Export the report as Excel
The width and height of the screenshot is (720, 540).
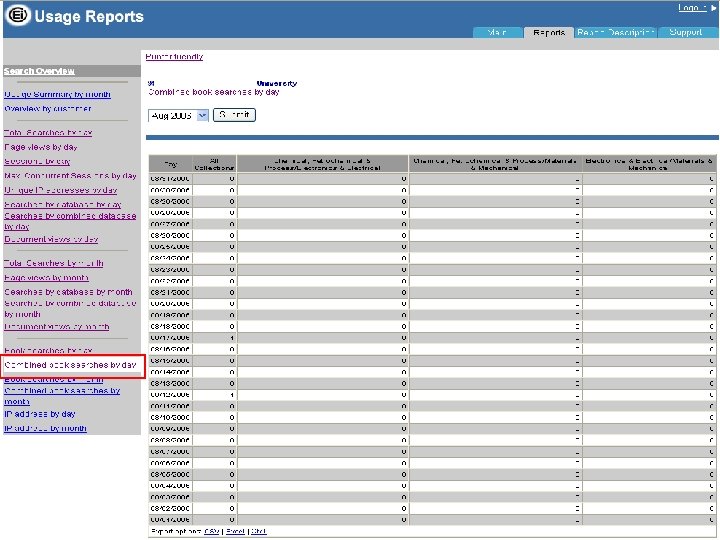(235, 531)
